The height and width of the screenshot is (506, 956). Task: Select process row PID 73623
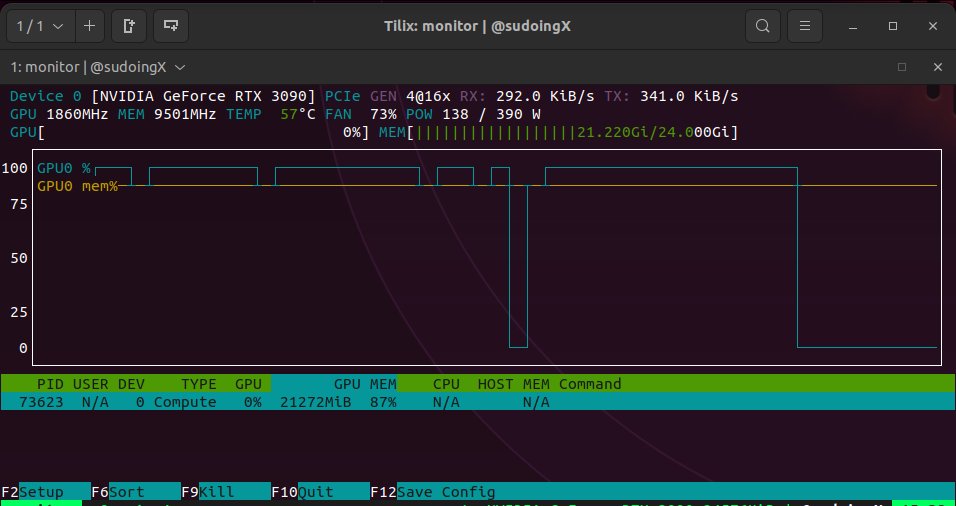478,402
